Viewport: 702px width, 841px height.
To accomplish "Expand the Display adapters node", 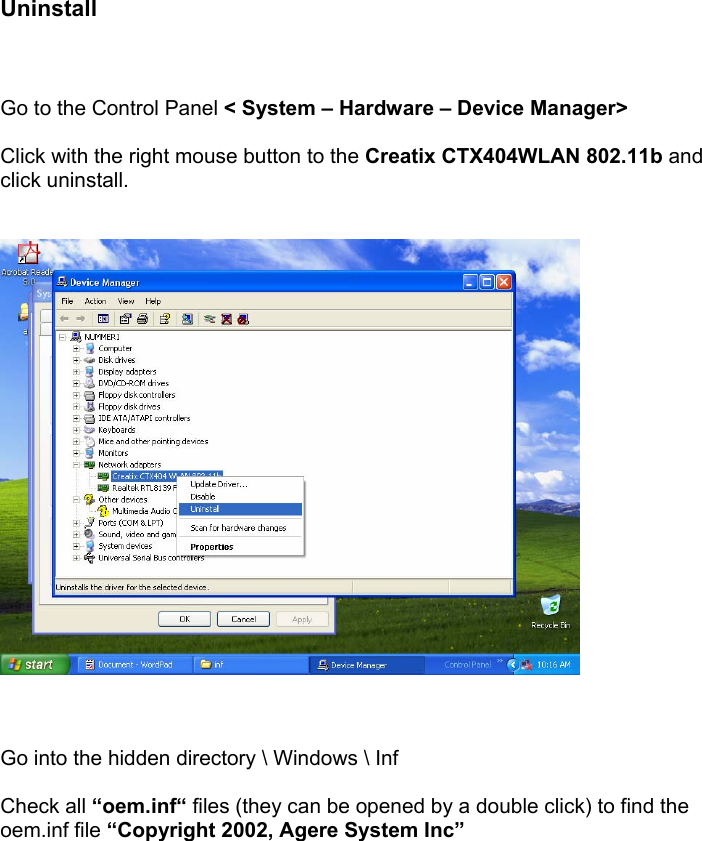I will coord(76,372).
